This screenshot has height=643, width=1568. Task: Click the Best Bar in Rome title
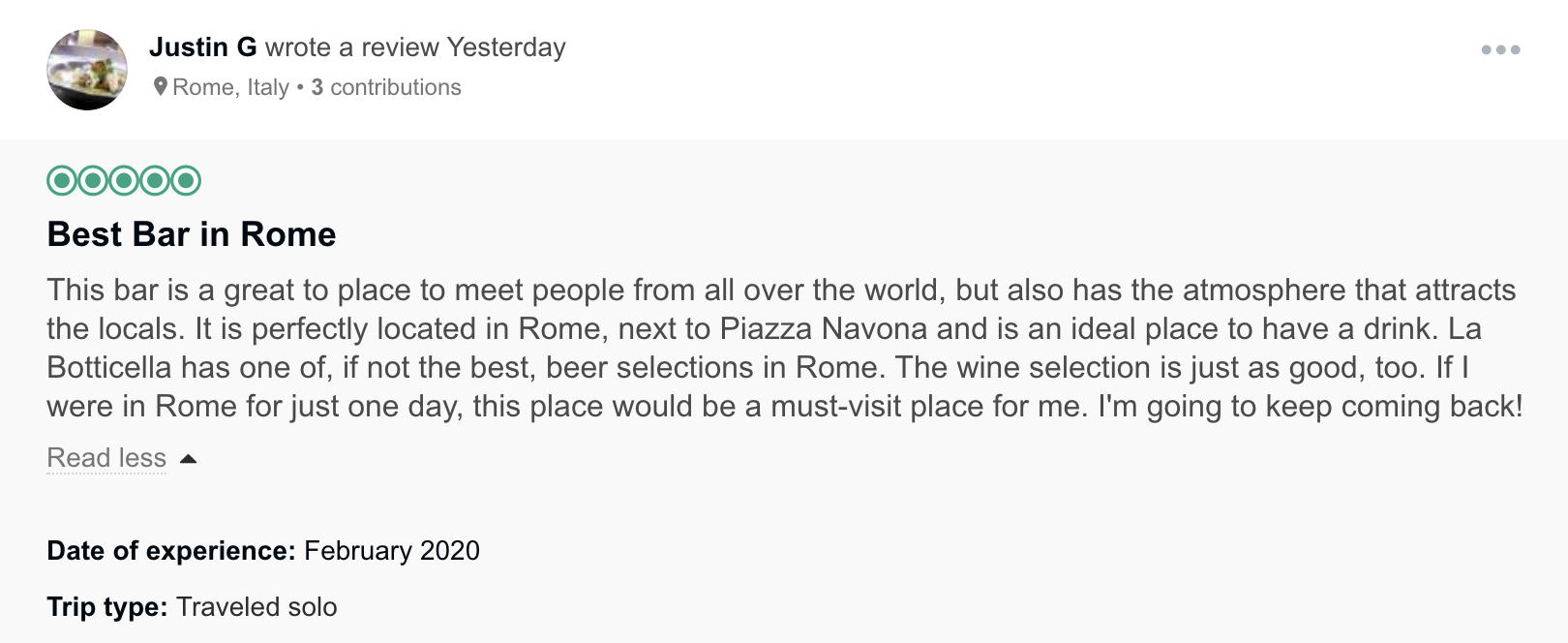tap(192, 234)
